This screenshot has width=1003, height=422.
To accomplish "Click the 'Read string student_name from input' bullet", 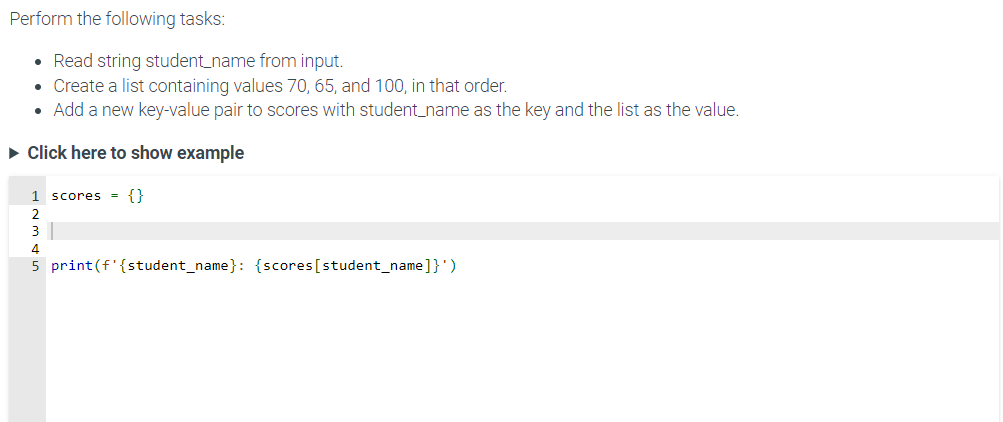I will point(198,61).
